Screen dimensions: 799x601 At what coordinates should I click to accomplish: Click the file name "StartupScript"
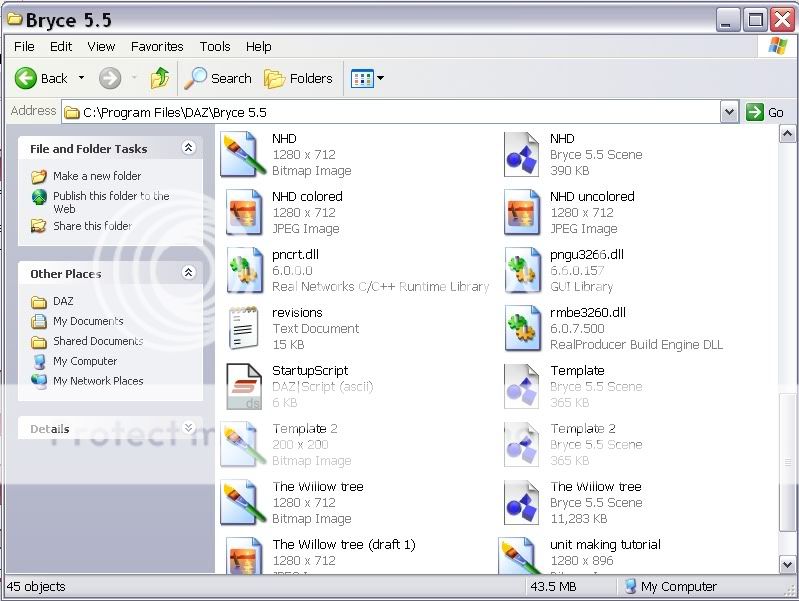310,371
